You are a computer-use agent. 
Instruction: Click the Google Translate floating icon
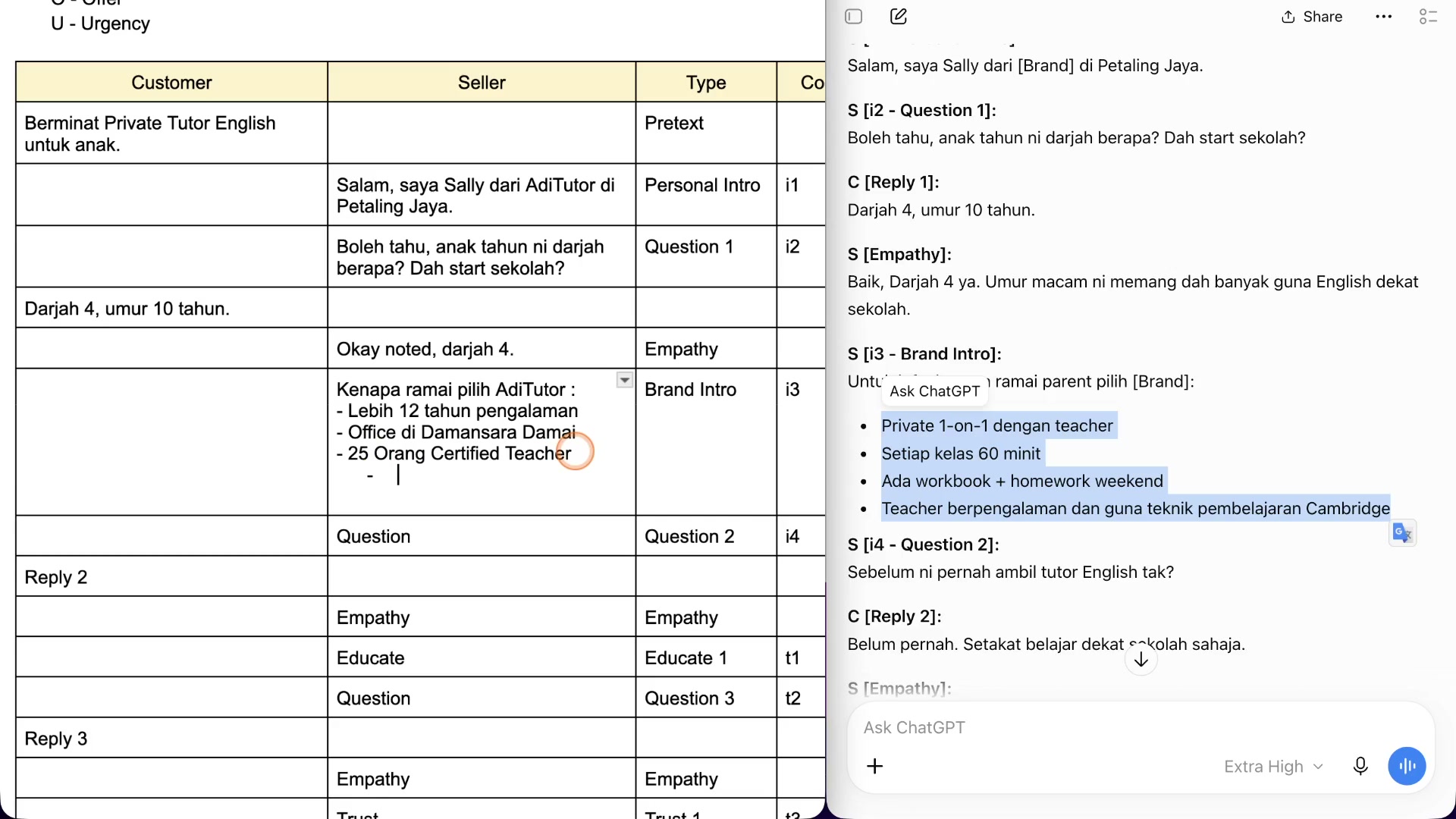(x=1402, y=533)
